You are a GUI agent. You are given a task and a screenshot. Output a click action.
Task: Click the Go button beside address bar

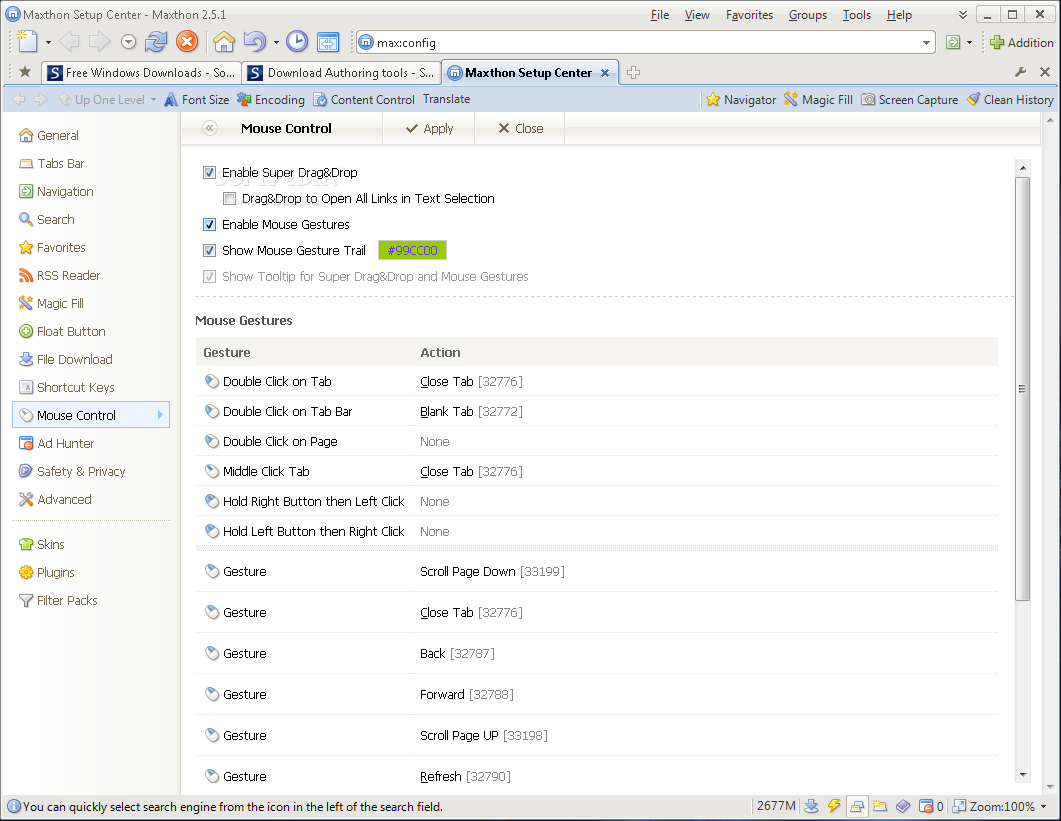click(x=953, y=42)
